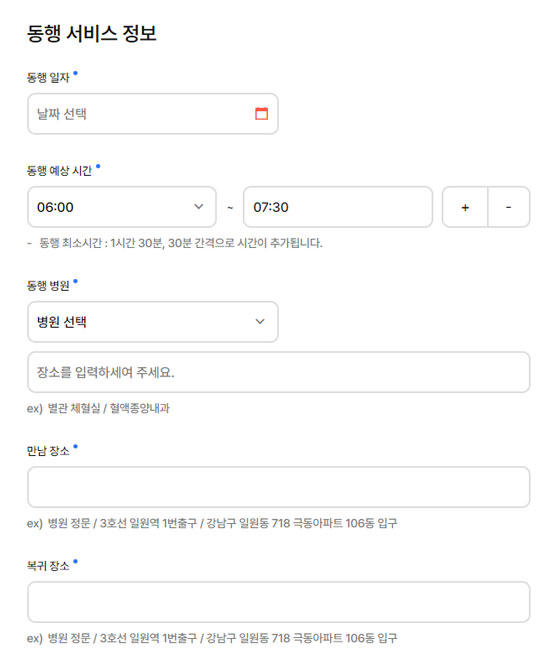Click the 동행 일자 label
This screenshot has width=560, height=671.
[48, 78]
